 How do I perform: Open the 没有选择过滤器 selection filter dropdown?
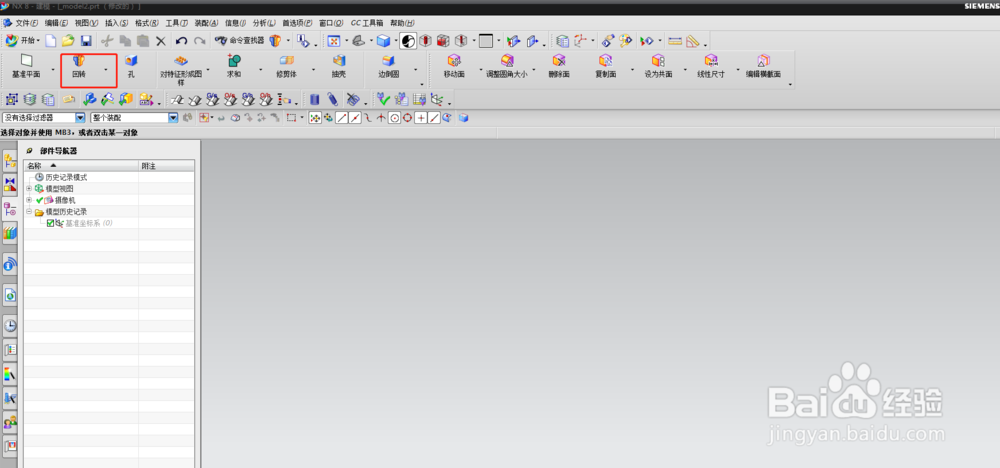[43, 118]
